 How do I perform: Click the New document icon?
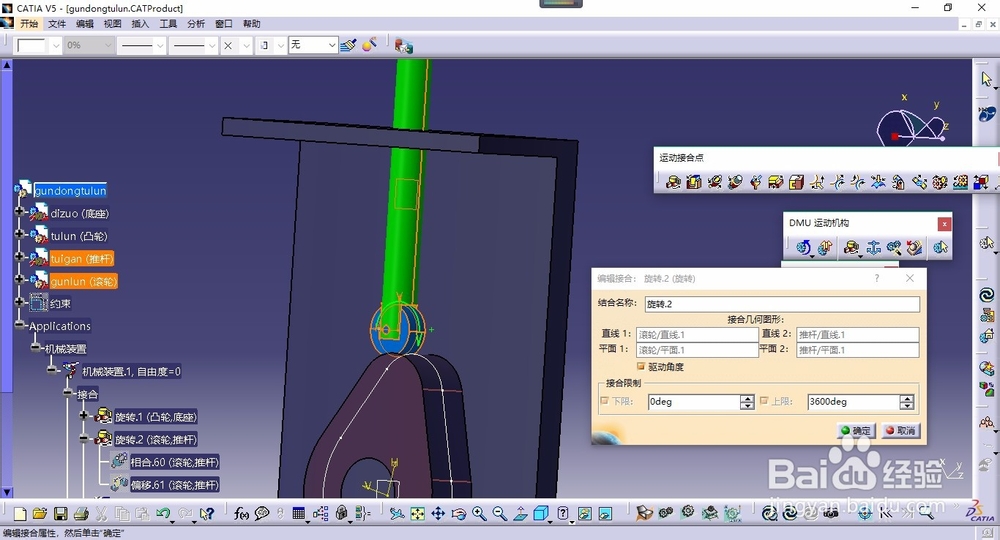pyautogui.click(x=20, y=514)
